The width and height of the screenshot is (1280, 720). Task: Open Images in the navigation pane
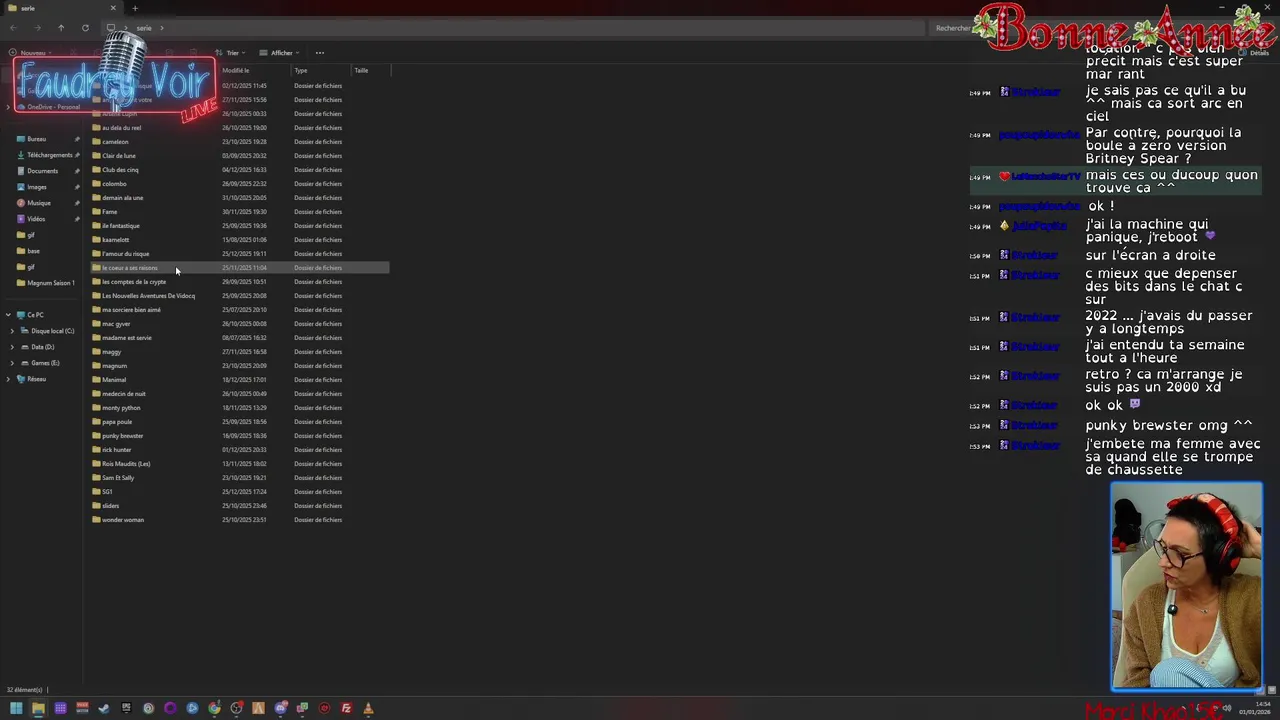pos(36,187)
